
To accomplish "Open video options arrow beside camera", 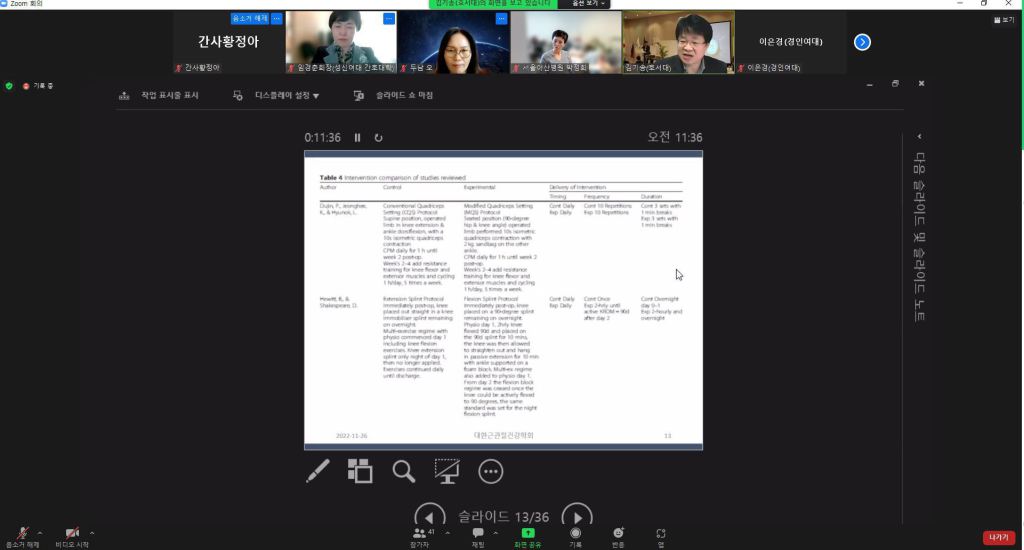I will tap(91, 533).
